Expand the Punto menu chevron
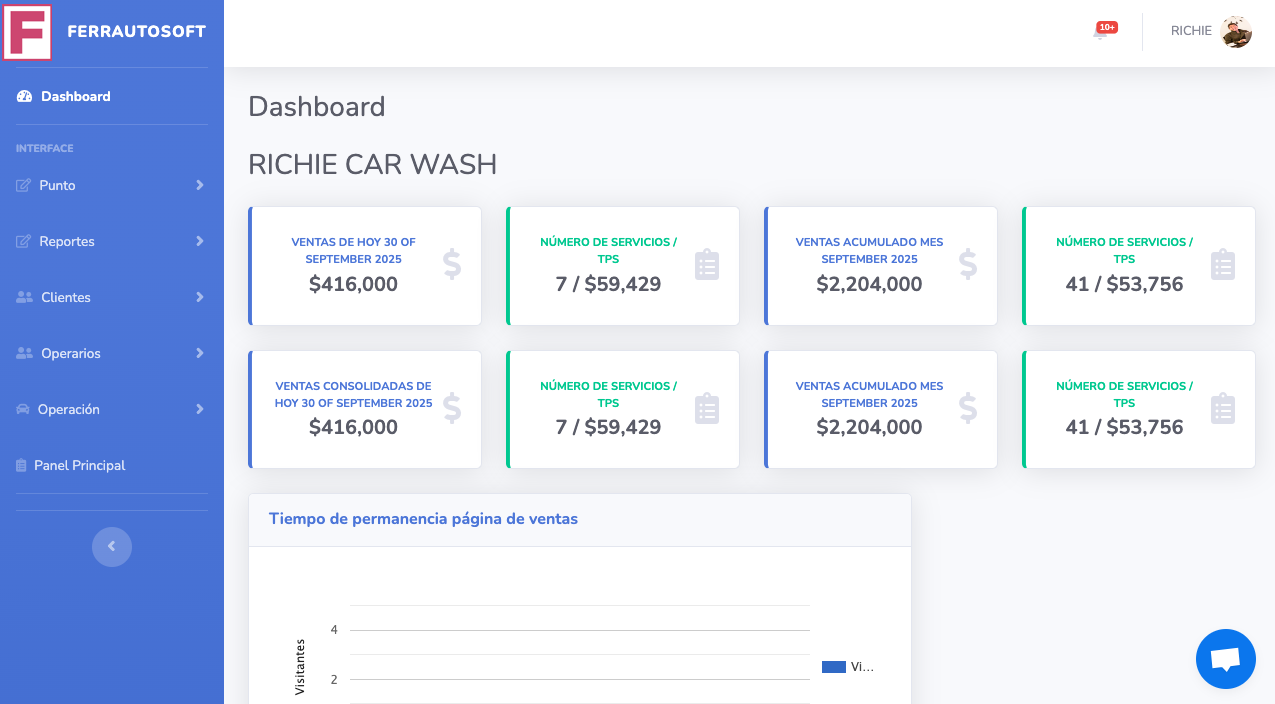The image size is (1275, 704). pos(200,186)
